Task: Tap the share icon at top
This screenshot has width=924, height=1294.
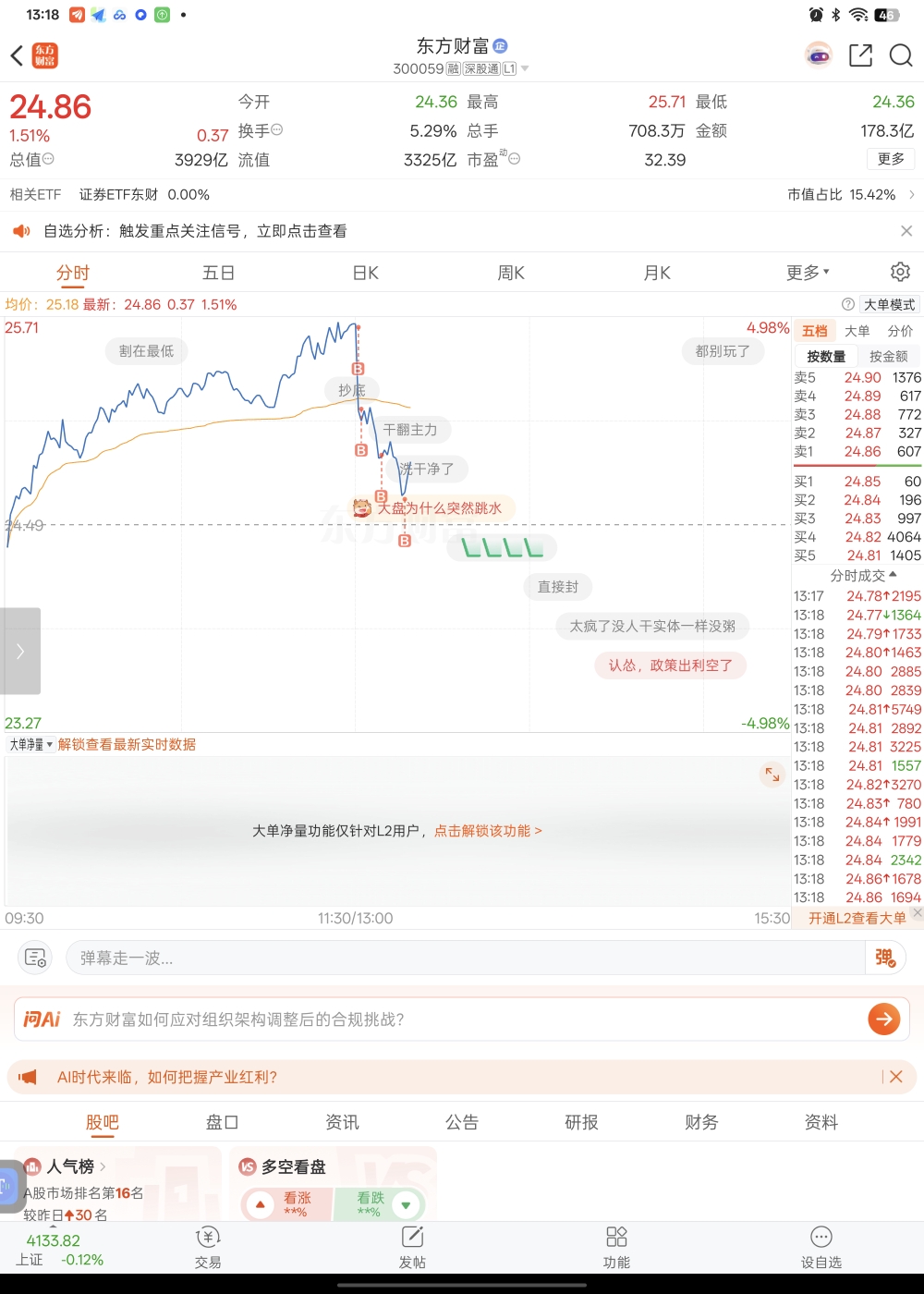Action: (x=860, y=55)
